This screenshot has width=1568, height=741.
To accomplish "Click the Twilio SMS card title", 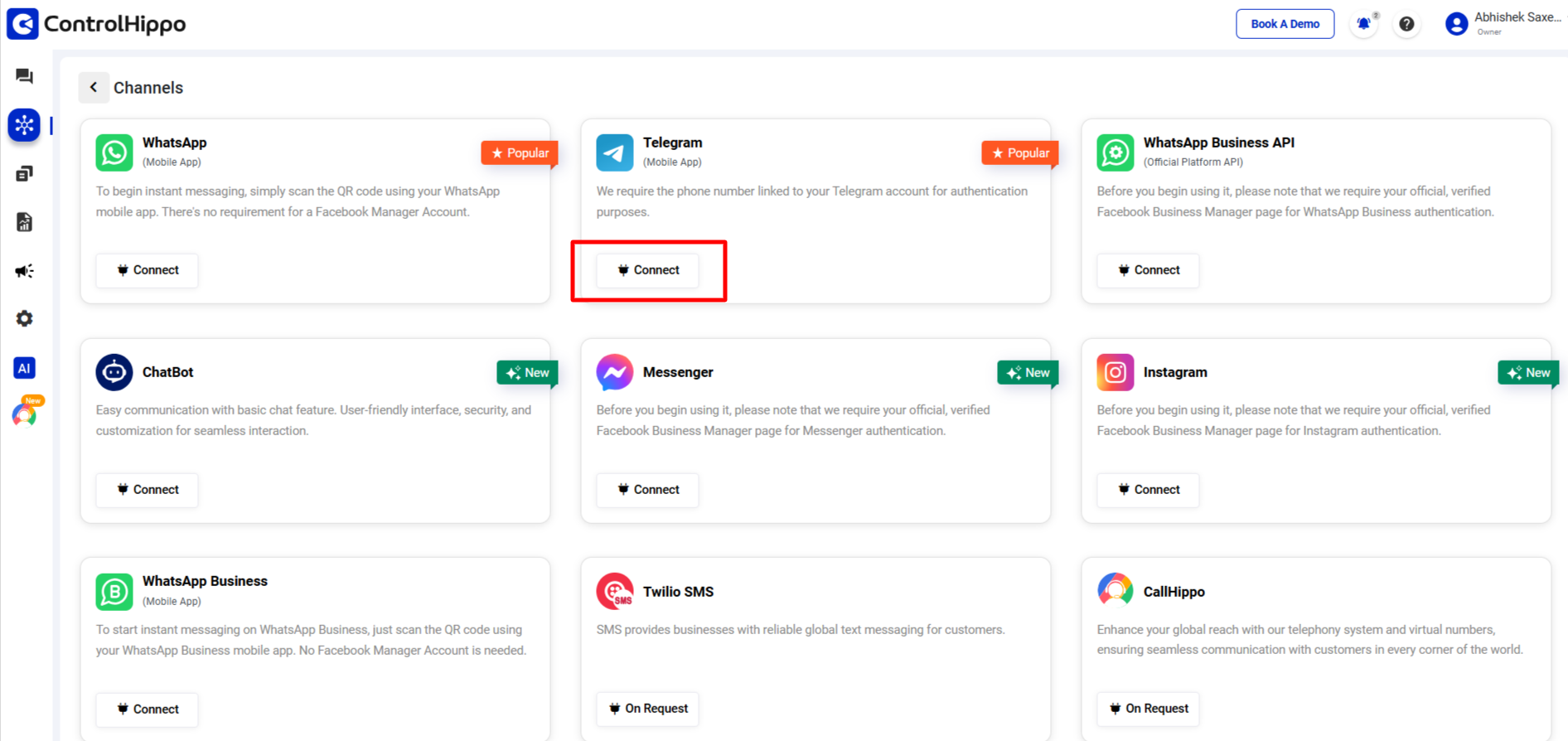I will coord(678,592).
